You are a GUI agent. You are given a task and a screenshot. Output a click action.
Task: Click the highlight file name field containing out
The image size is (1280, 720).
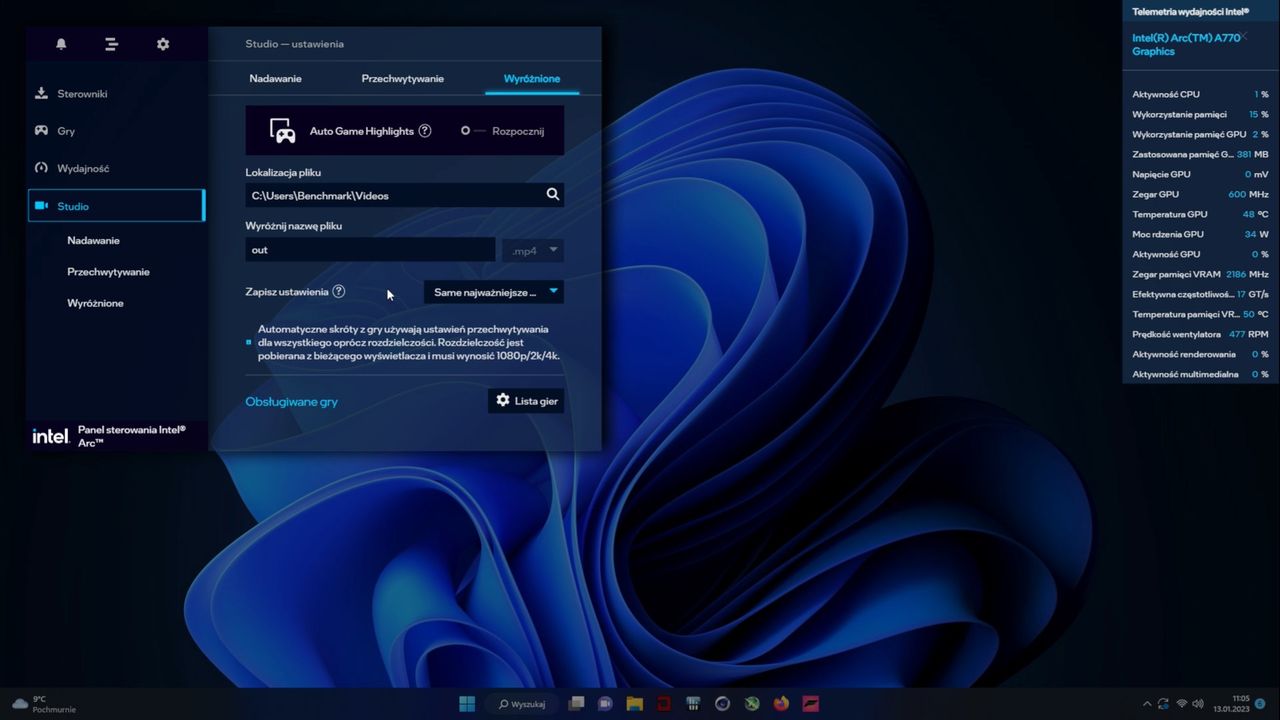click(370, 250)
